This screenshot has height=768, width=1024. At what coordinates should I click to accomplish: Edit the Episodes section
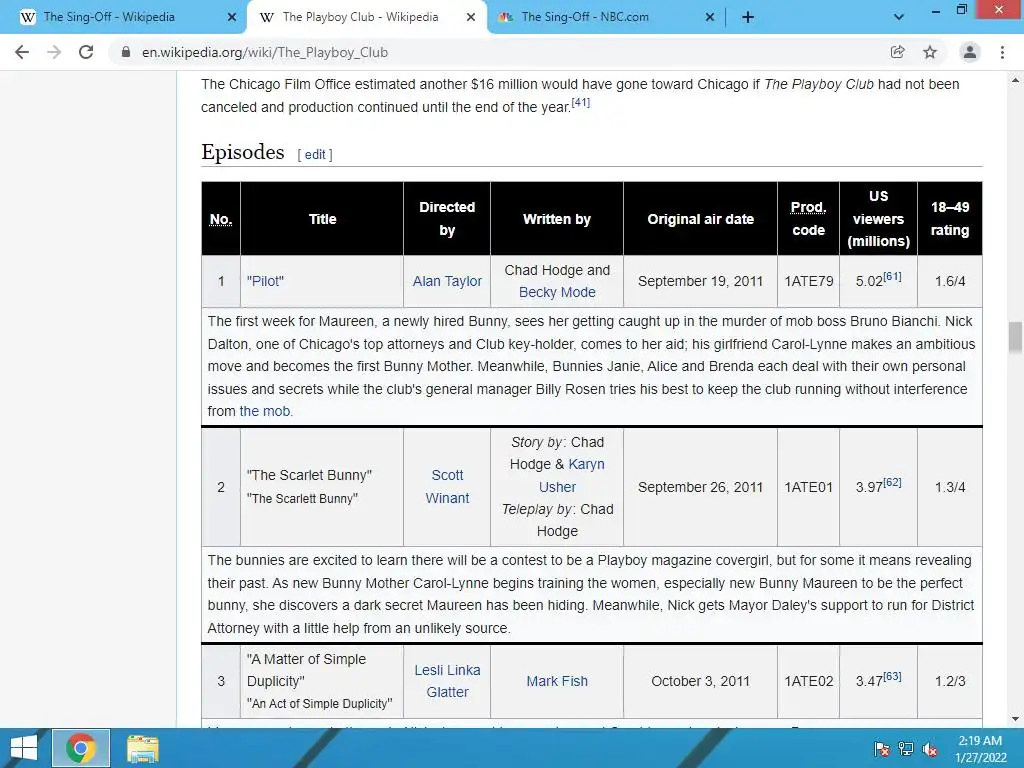point(315,155)
